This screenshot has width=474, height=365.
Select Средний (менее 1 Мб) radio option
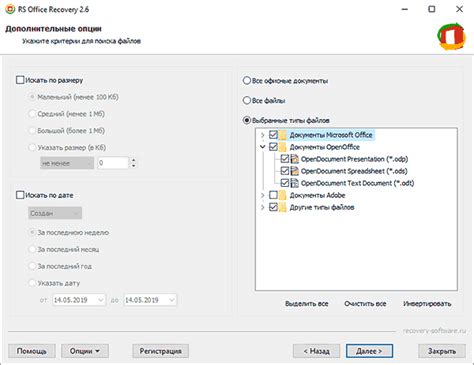32,114
